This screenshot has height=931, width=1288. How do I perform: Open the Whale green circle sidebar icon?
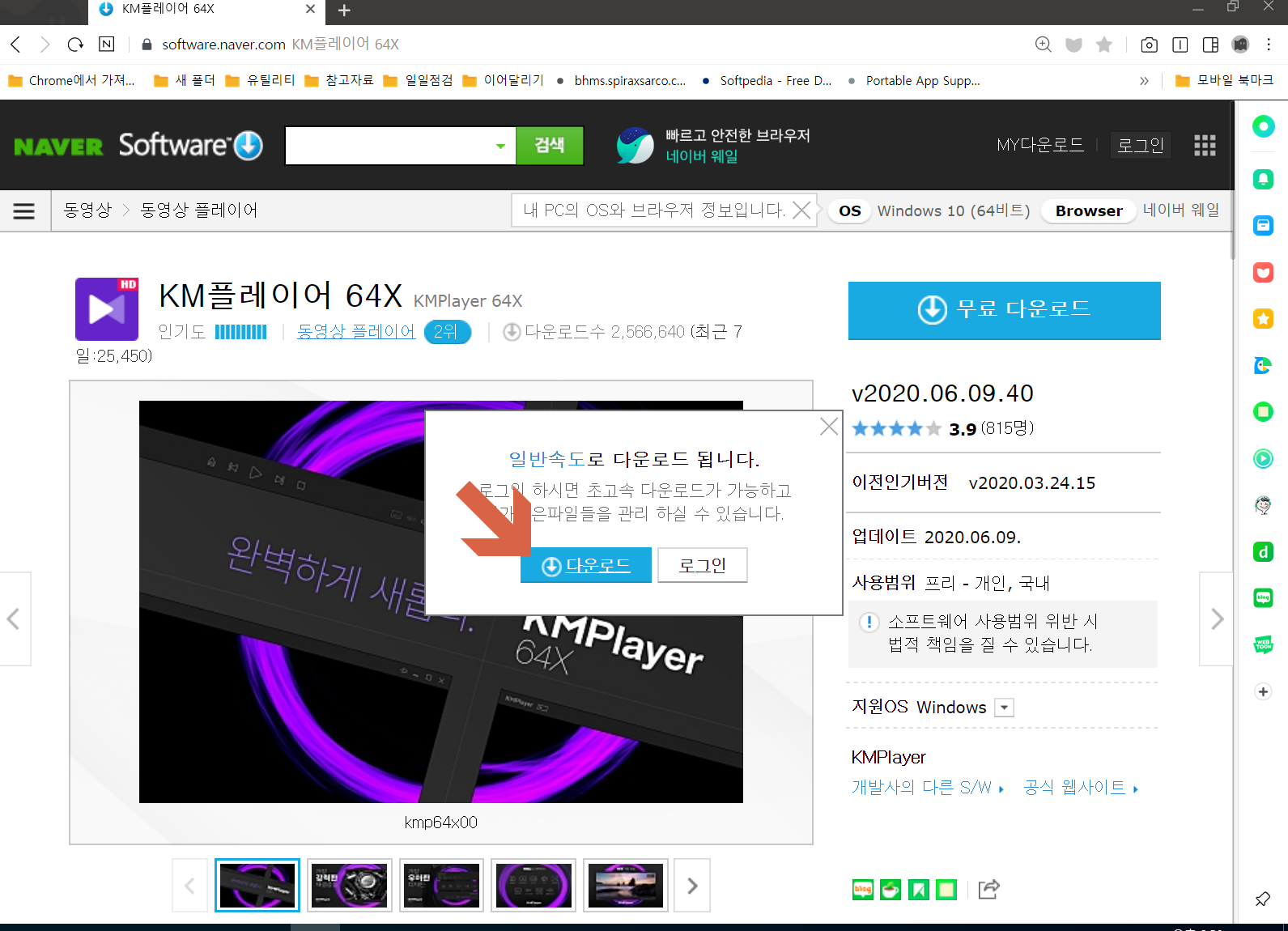[1263, 126]
